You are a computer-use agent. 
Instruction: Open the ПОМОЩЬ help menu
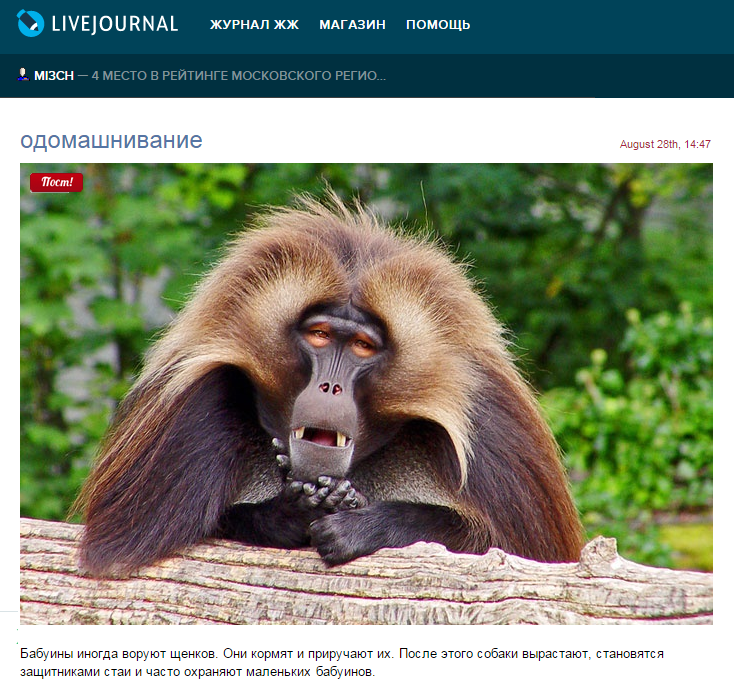(438, 25)
